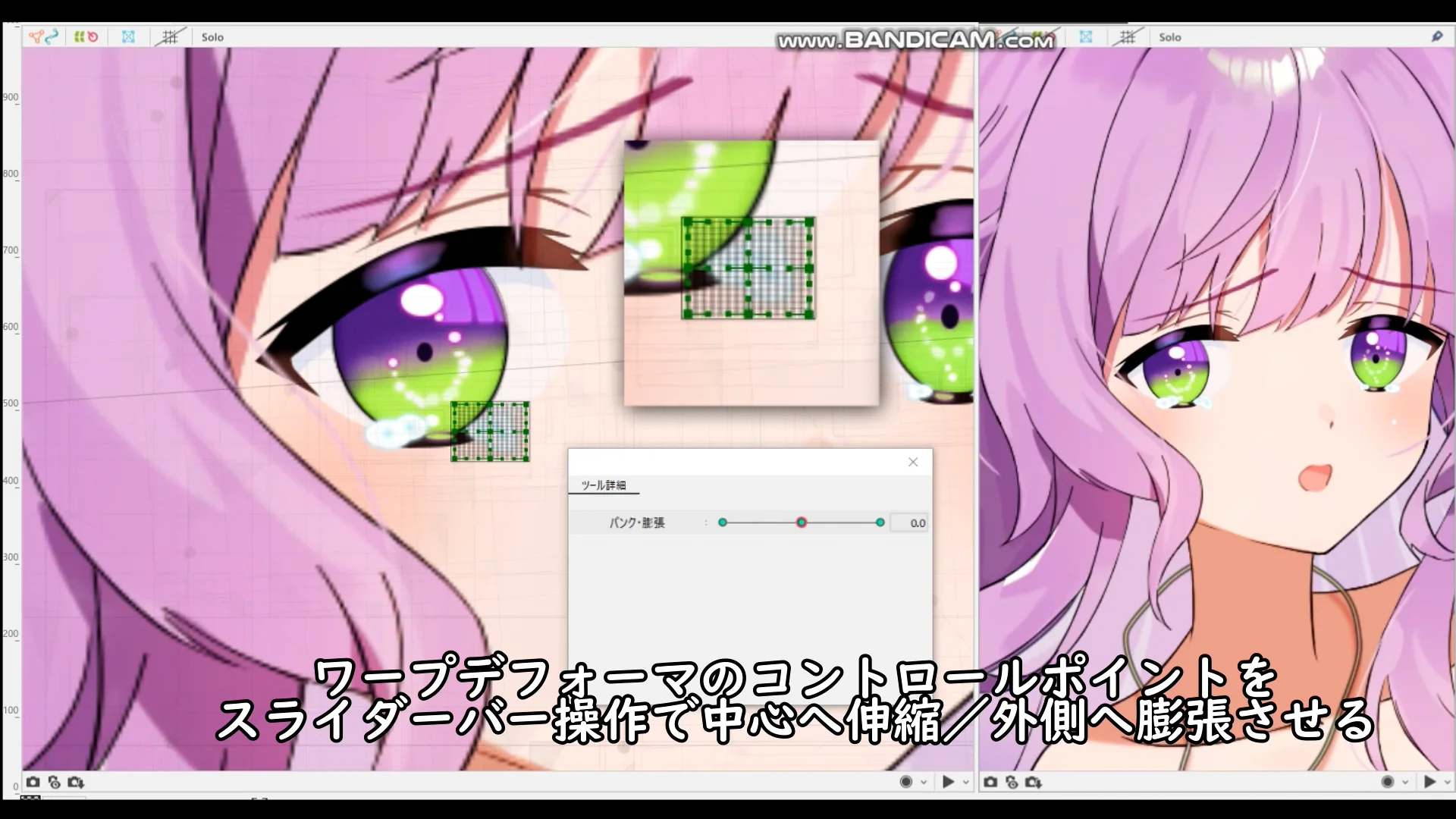The width and height of the screenshot is (1456, 819).
Task: Open the play dropdown arrow in left view
Action: (966, 782)
